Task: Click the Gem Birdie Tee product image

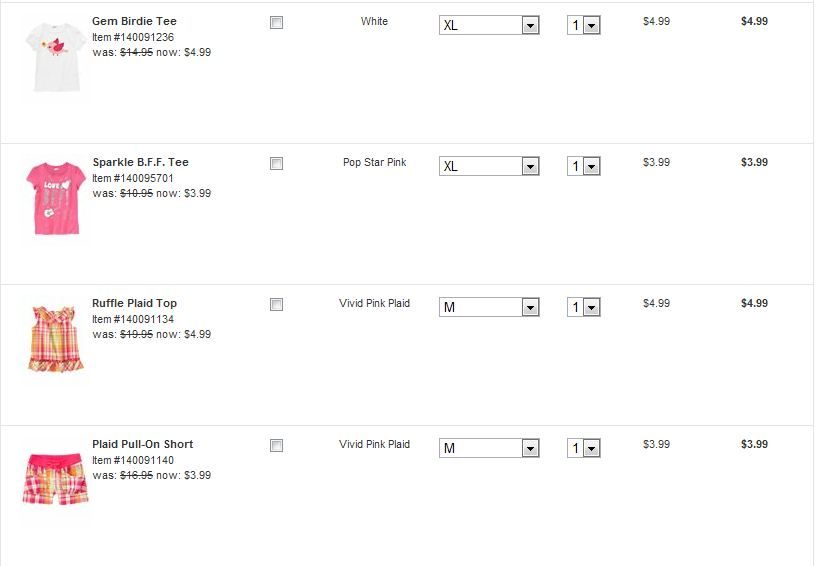Action: (x=55, y=56)
